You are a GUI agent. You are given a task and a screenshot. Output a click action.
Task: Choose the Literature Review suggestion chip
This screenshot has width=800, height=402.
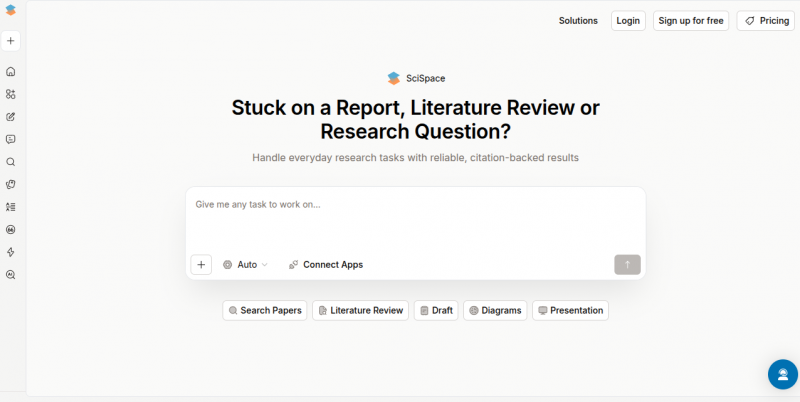[x=360, y=311]
